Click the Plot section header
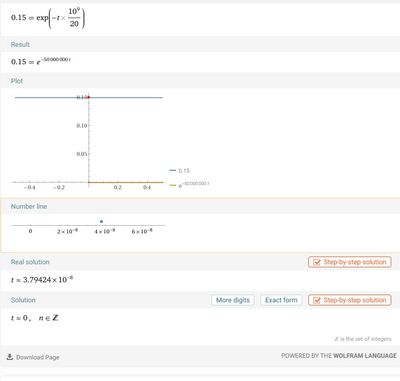 (x=17, y=81)
